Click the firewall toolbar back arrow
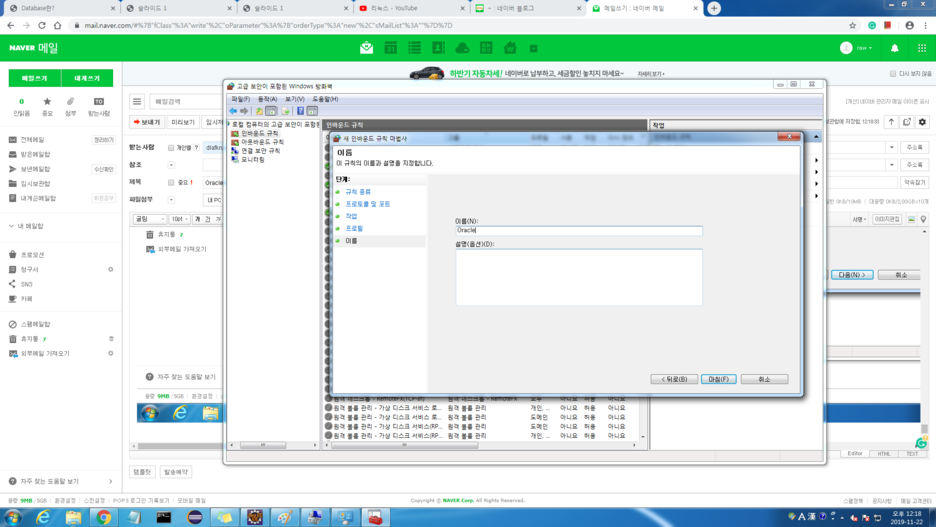 [x=233, y=111]
